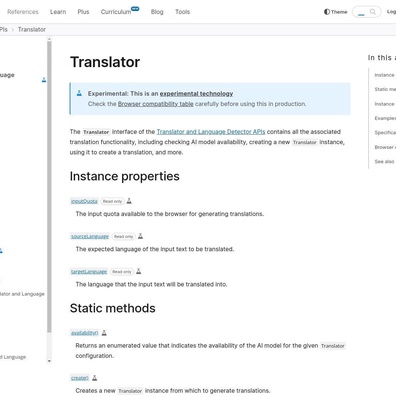Viewport: 396px width, 396px height.
Task: Open Translator and Language Detector APIs link
Action: [211, 132]
